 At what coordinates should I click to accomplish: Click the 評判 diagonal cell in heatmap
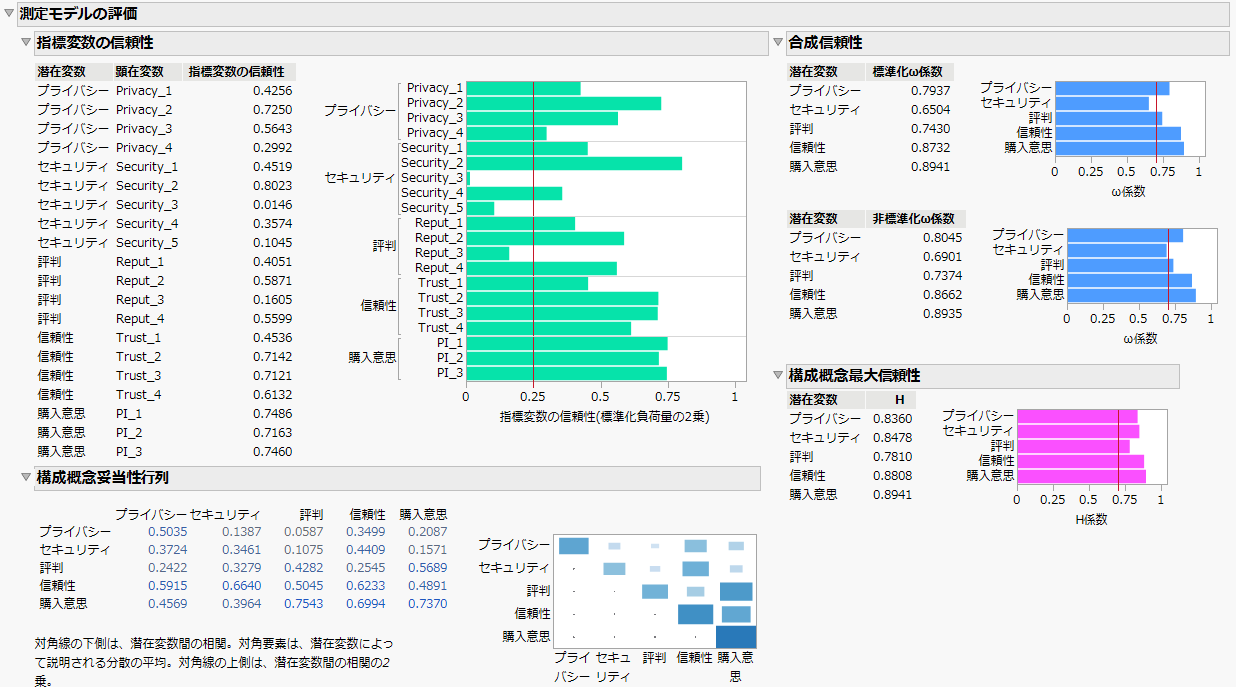tap(655, 591)
